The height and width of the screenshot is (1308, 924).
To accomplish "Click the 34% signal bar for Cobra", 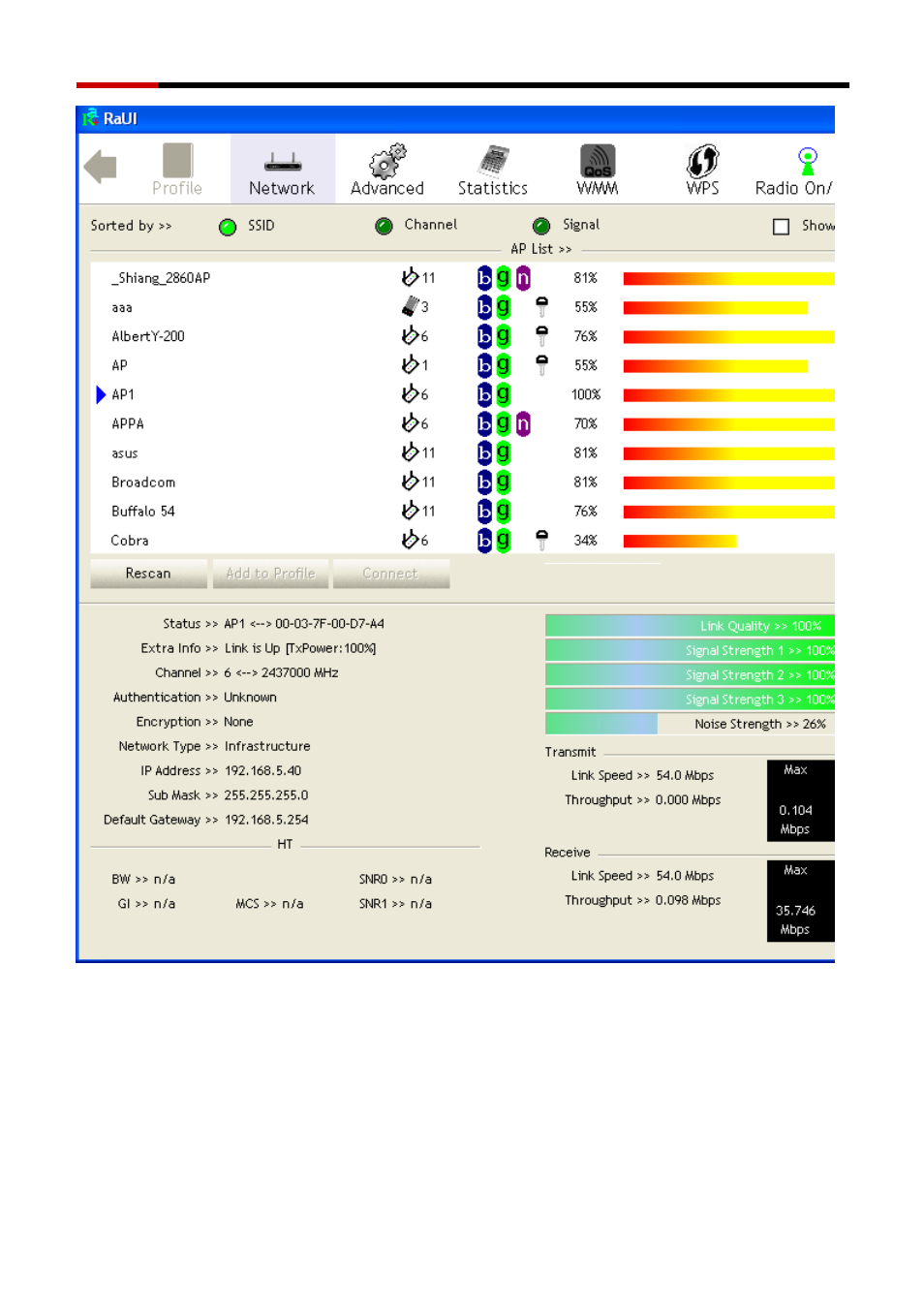I will click(x=680, y=541).
